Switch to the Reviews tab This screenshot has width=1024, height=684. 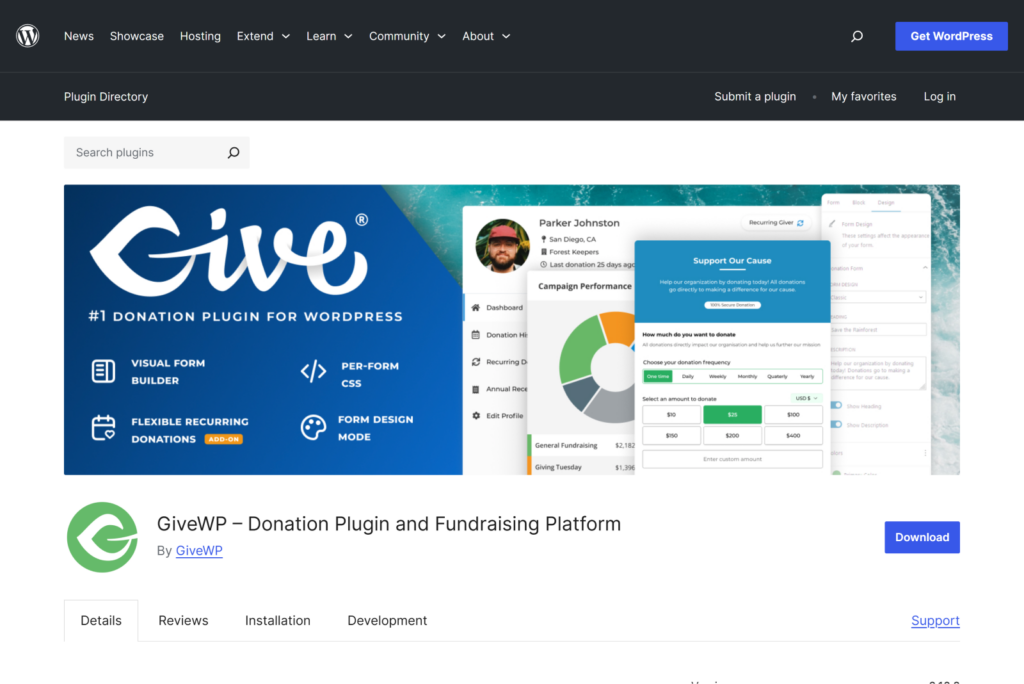click(183, 620)
